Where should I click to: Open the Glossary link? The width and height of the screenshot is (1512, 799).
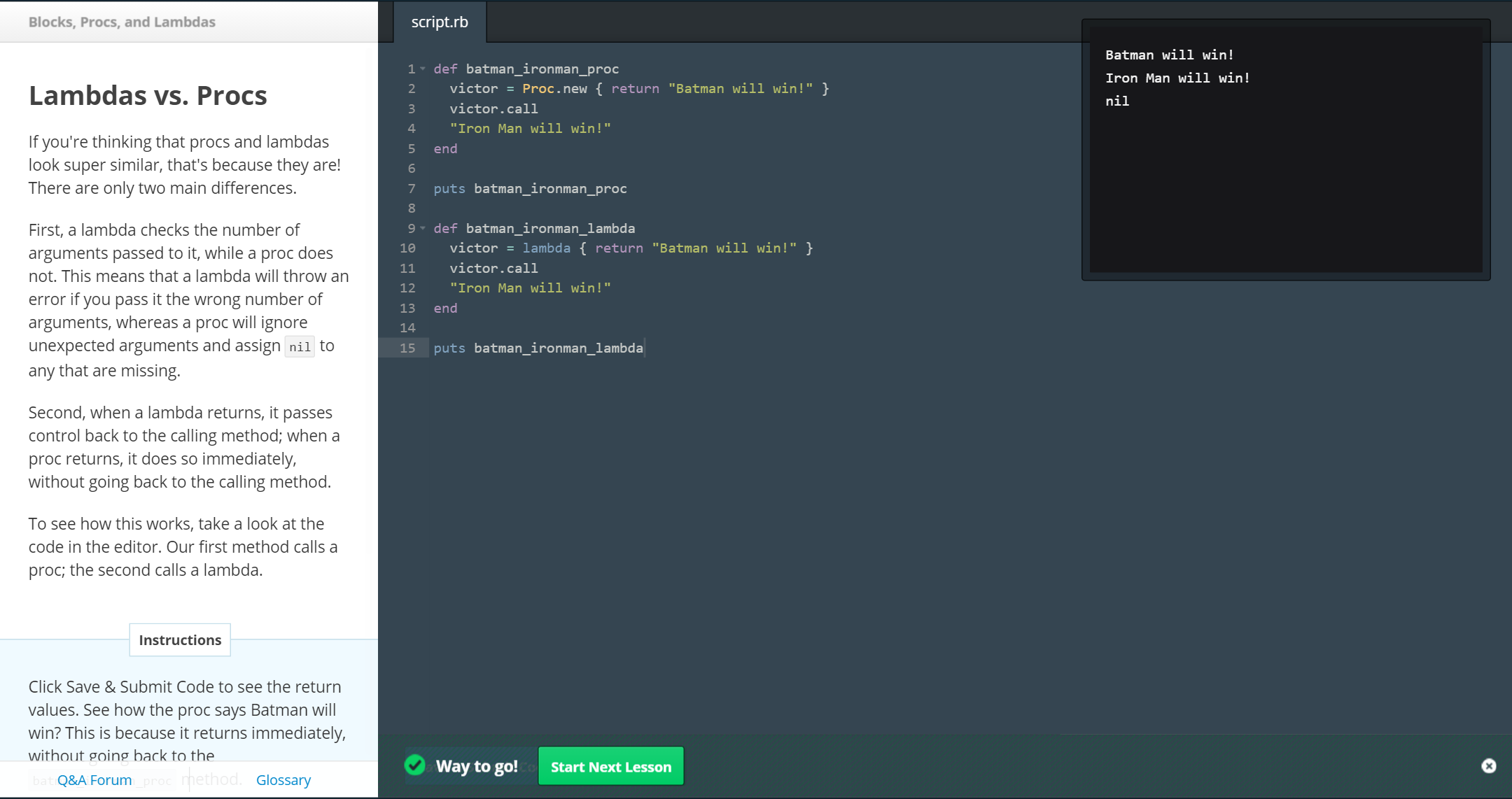click(x=283, y=779)
